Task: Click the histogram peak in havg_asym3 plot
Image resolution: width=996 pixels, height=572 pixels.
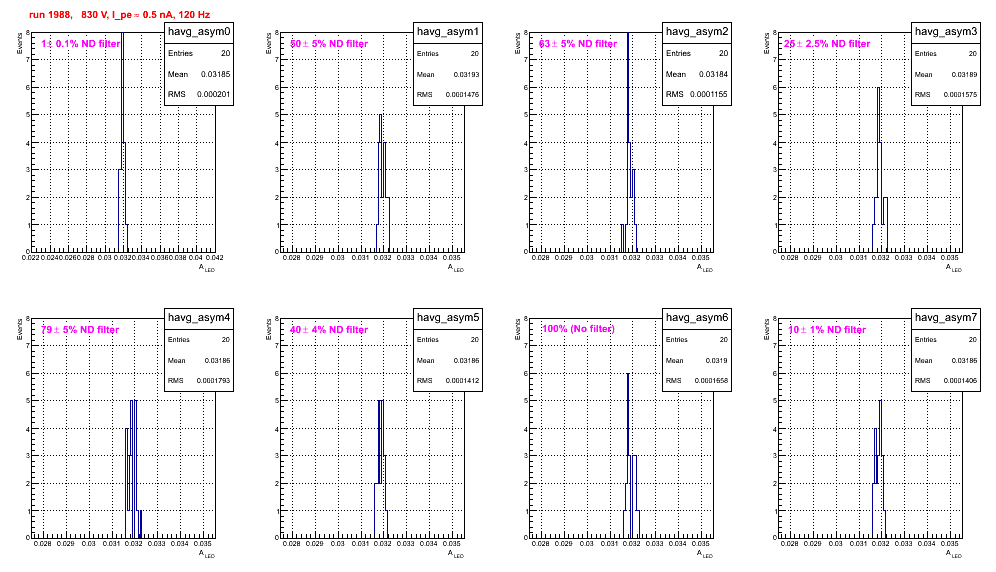Action: 878,88
